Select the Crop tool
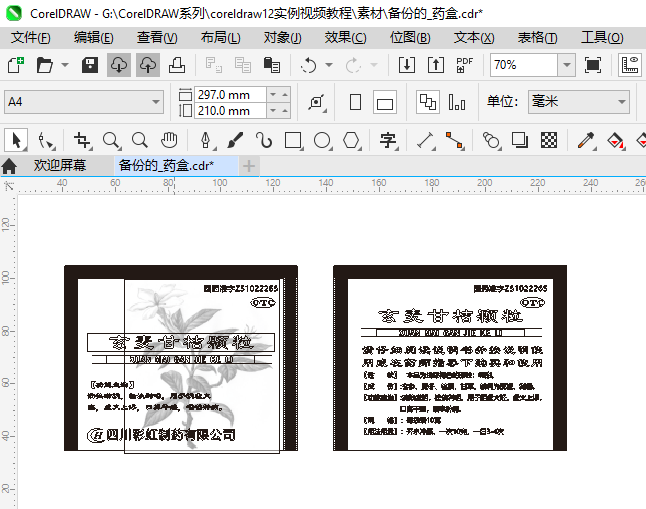 pos(82,141)
